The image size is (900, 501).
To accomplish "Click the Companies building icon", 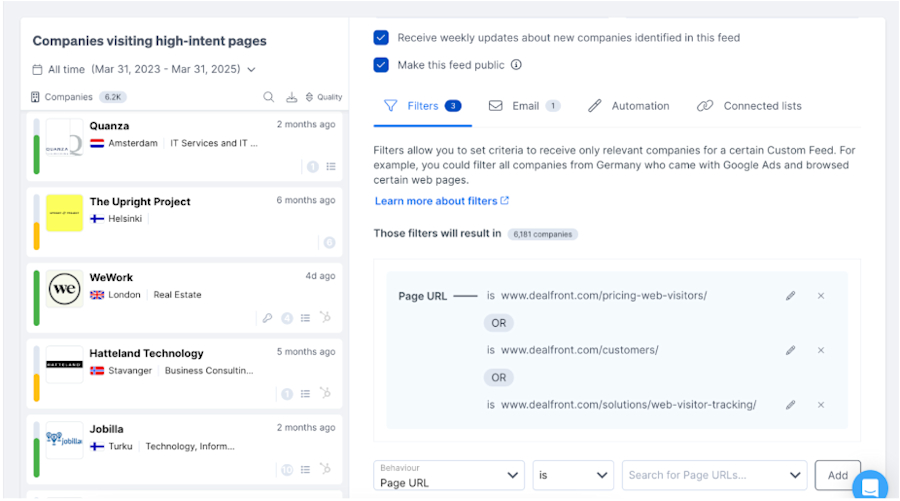I will tap(35, 97).
